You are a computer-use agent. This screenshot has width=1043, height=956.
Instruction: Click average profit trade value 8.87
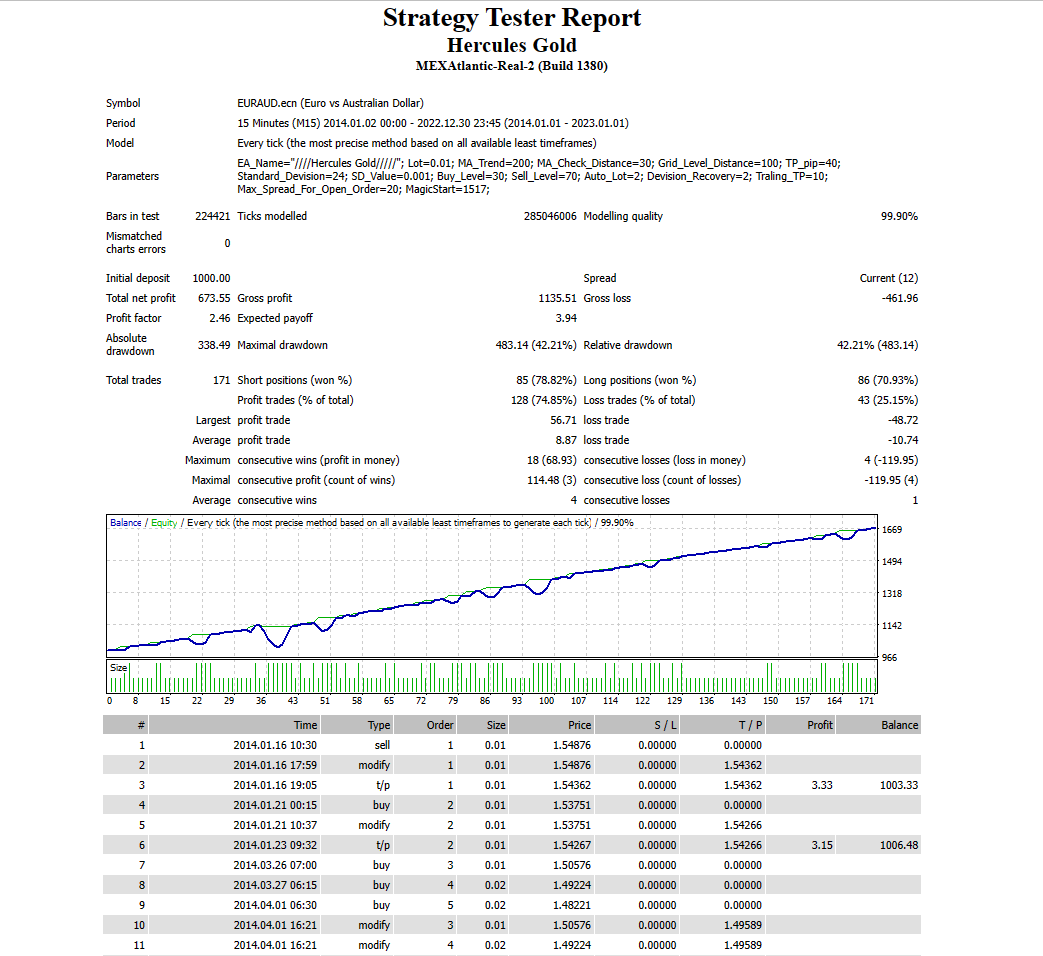pyautogui.click(x=566, y=440)
